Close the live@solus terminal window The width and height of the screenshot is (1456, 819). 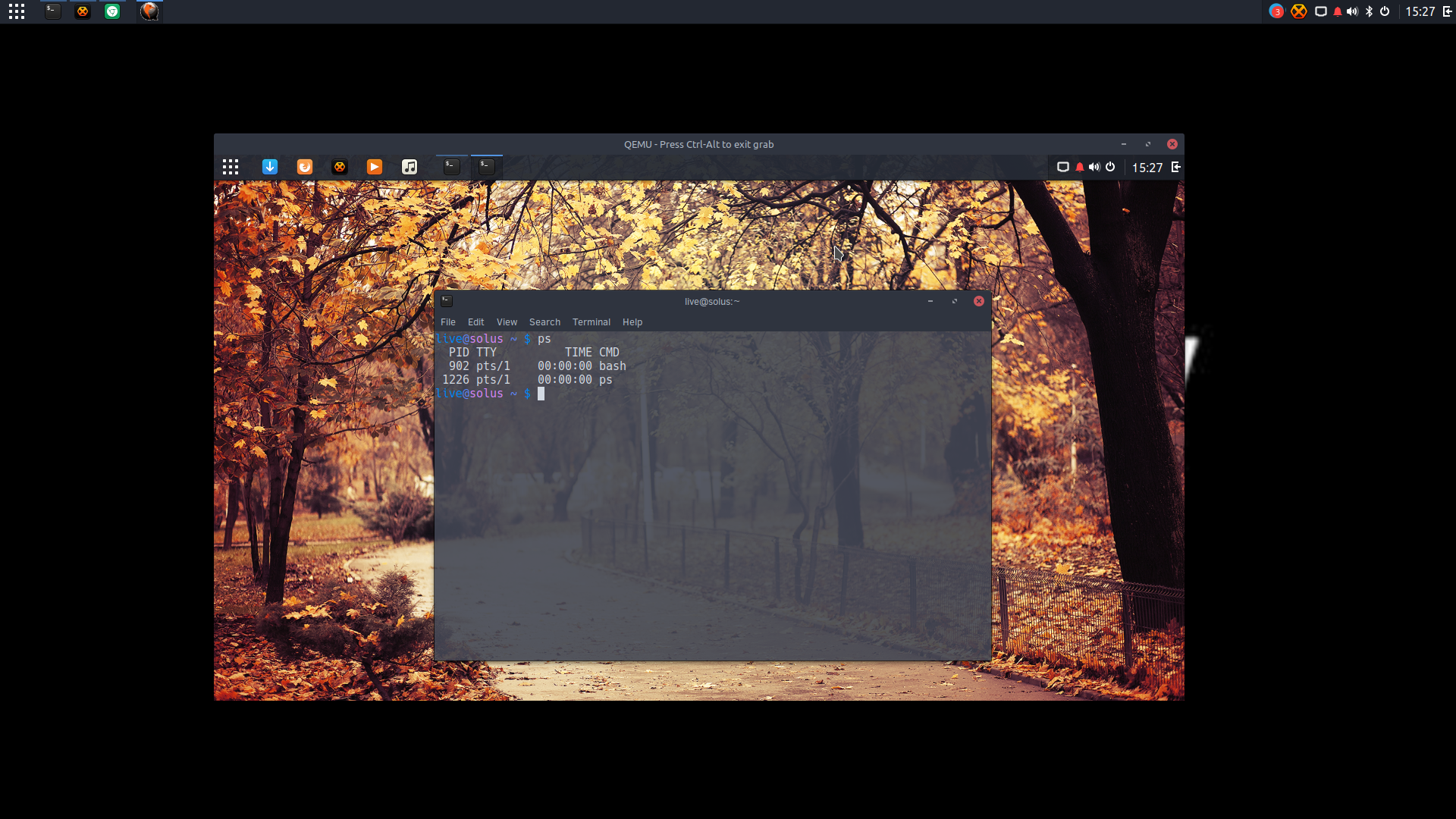[x=979, y=301]
